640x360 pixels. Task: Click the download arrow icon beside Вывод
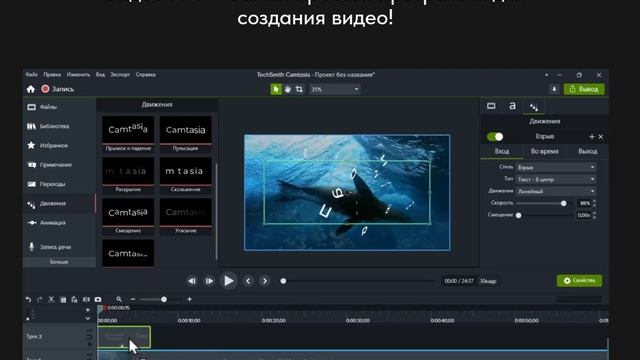pos(554,89)
